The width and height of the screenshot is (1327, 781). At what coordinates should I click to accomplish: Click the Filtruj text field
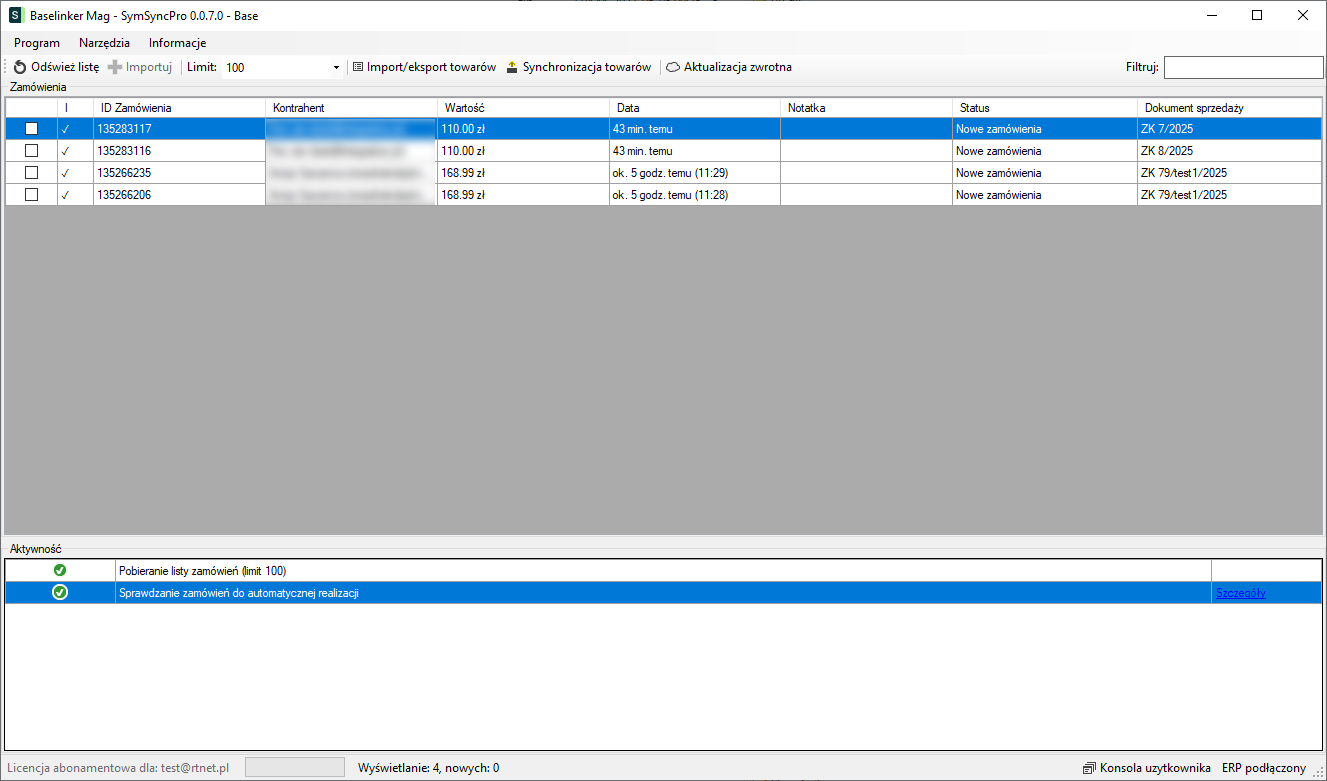(x=1243, y=67)
